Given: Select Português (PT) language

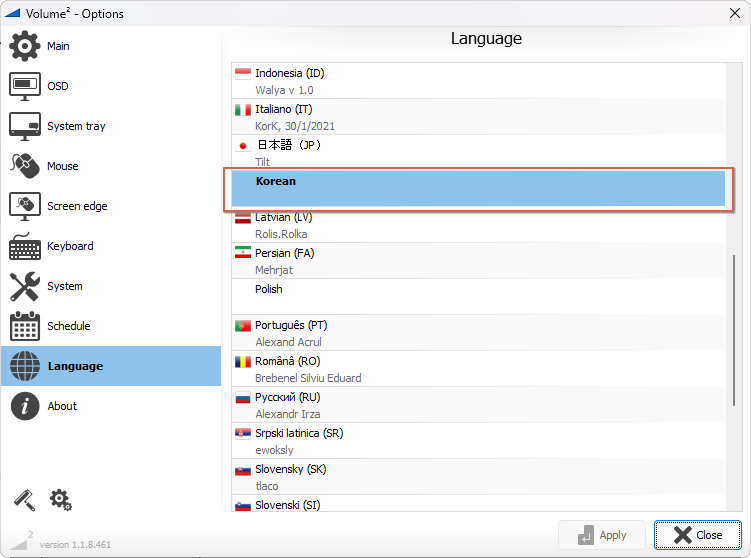Looking at the screenshot, I should pyautogui.click(x=478, y=332).
